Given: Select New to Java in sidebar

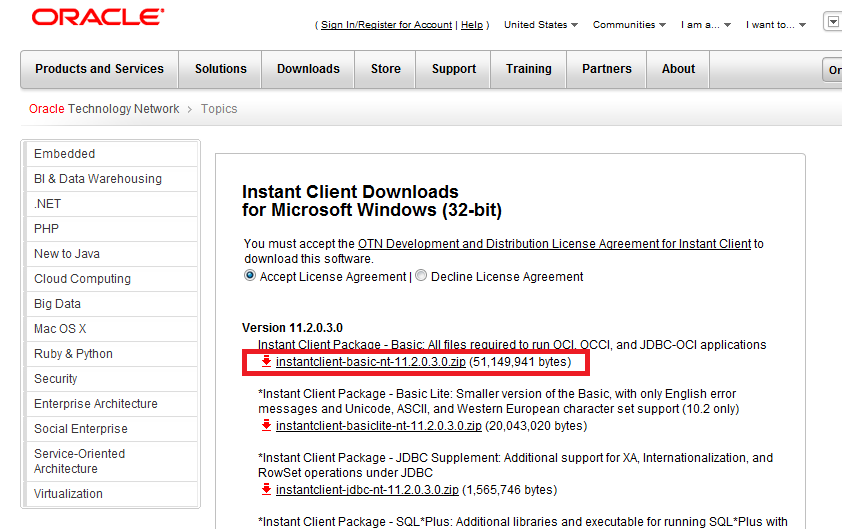Looking at the screenshot, I should coord(111,254).
